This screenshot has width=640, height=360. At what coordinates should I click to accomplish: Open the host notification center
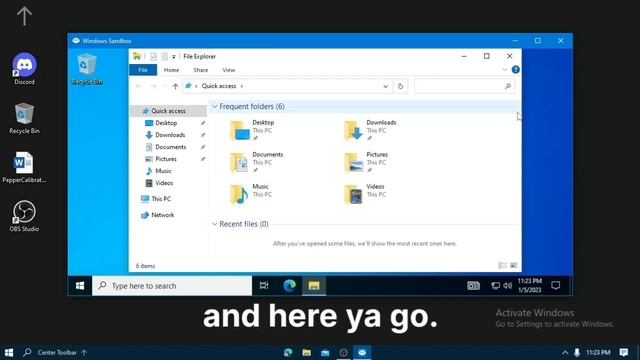624,352
